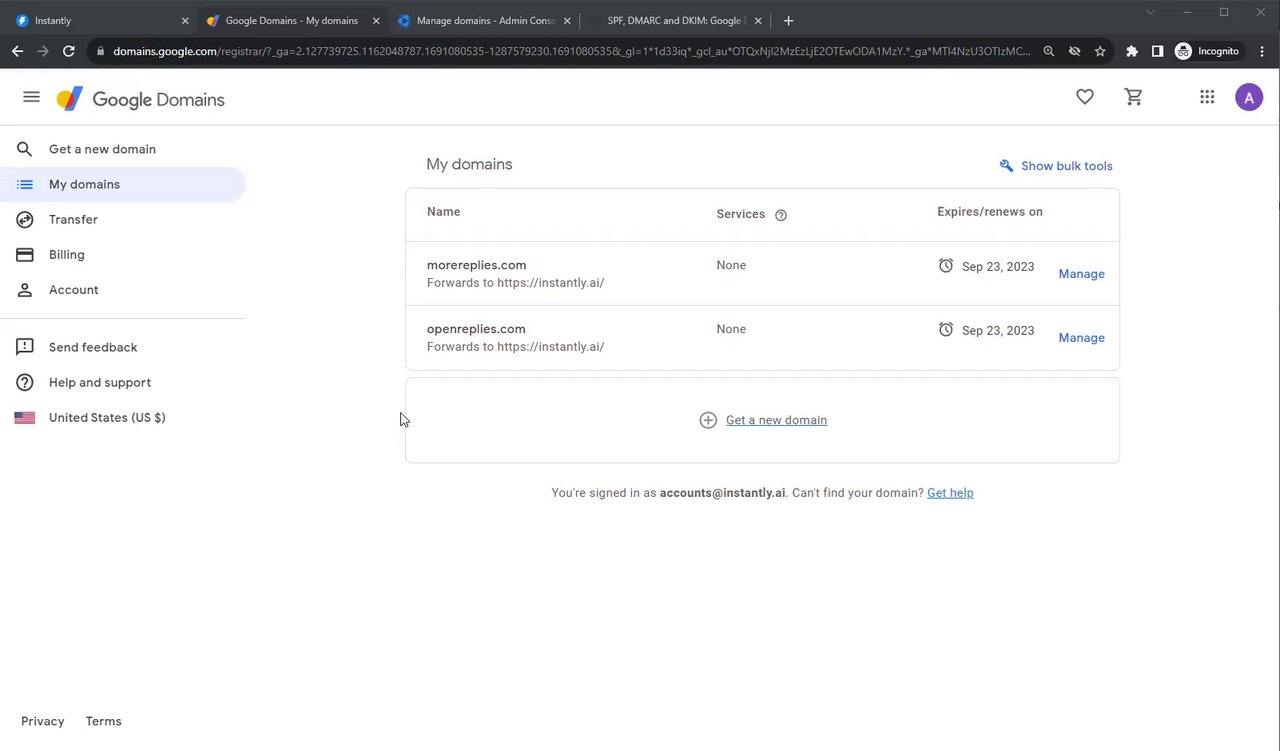
Task: Click the morereplies.com domain name
Action: pyautogui.click(x=476, y=265)
